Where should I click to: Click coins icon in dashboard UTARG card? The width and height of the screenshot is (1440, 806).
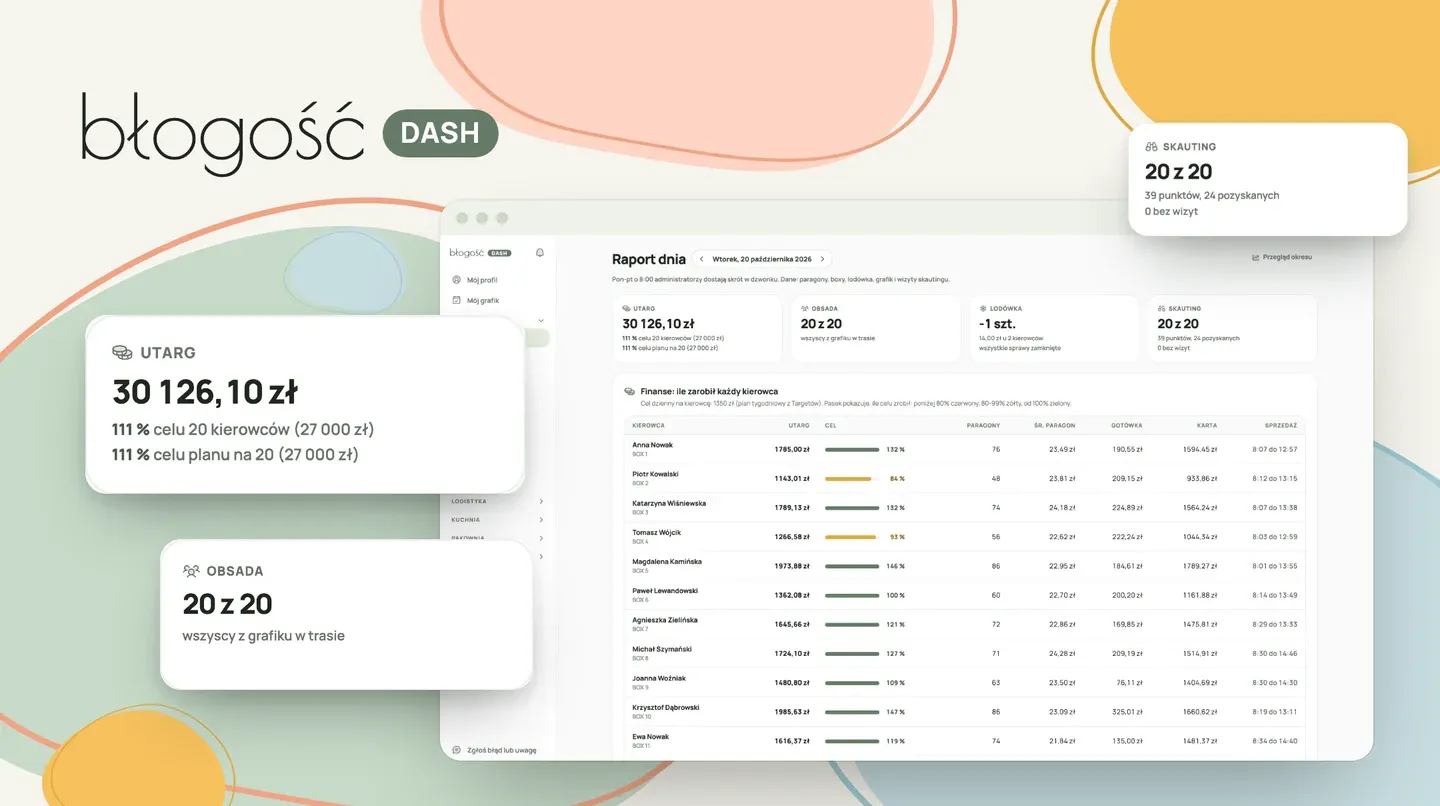[x=626, y=309]
